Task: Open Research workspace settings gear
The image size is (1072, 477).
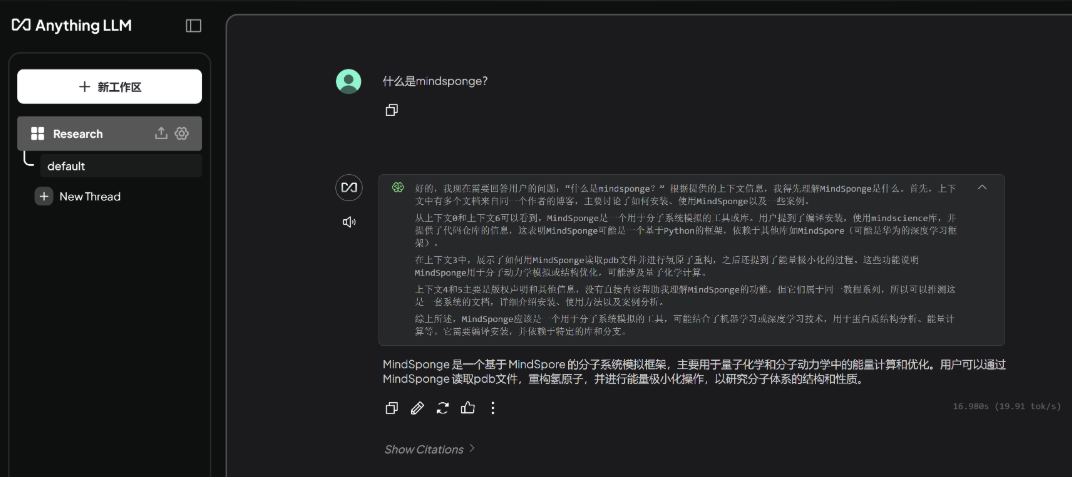Action: pos(182,133)
